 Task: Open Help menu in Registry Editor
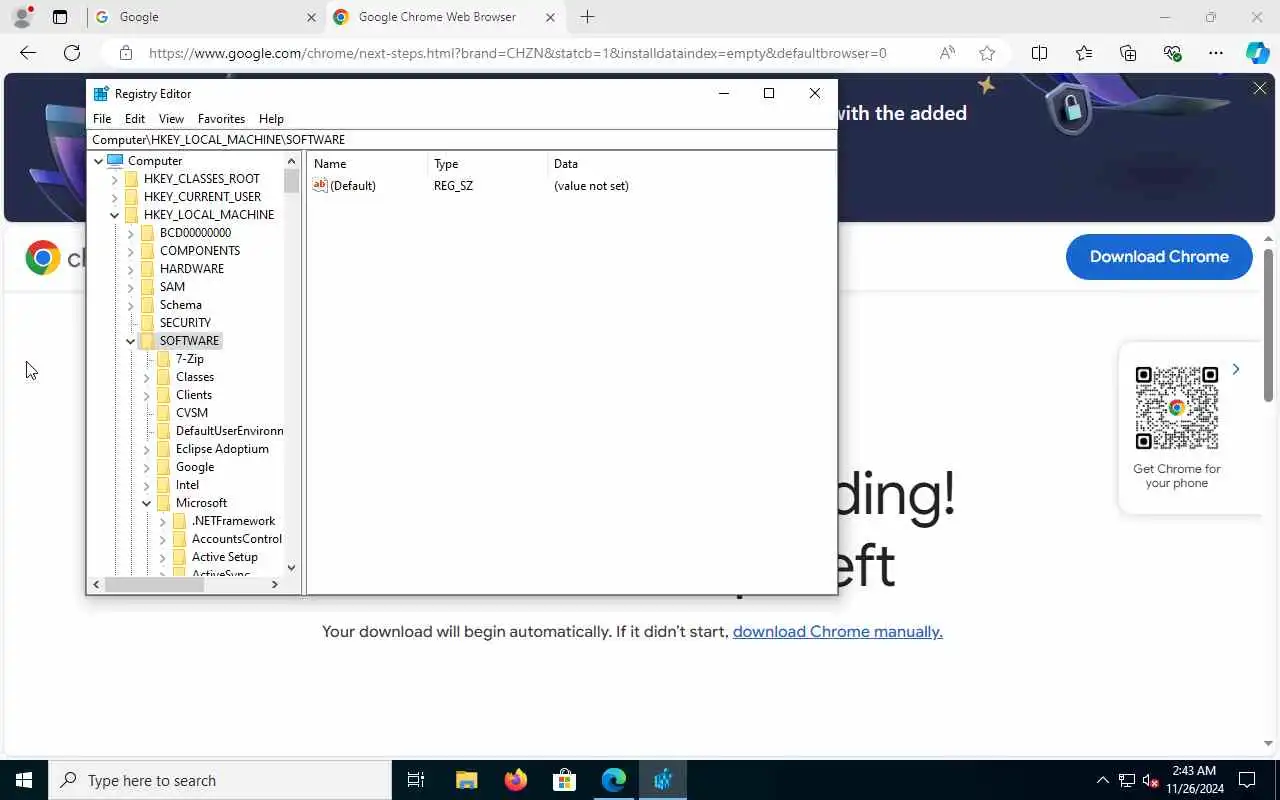click(x=271, y=118)
